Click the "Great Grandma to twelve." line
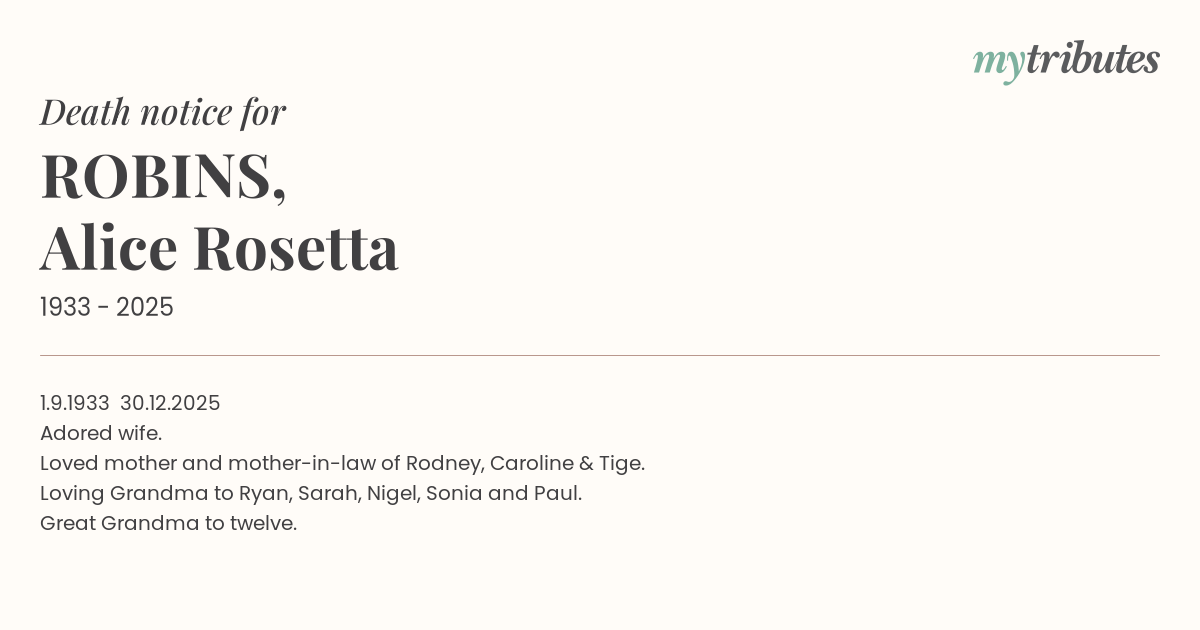The image size is (1200, 630). (x=168, y=523)
